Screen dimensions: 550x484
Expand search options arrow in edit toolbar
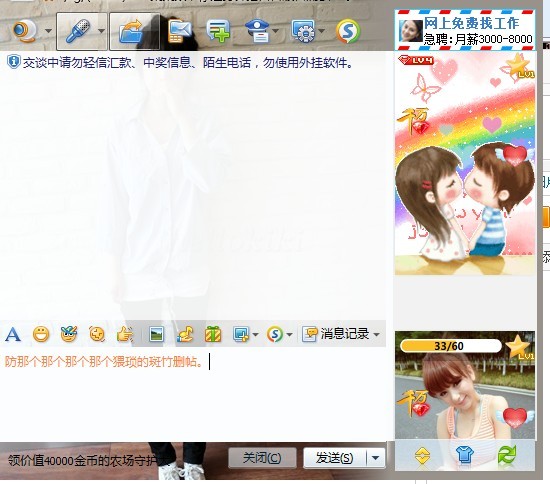click(289, 335)
